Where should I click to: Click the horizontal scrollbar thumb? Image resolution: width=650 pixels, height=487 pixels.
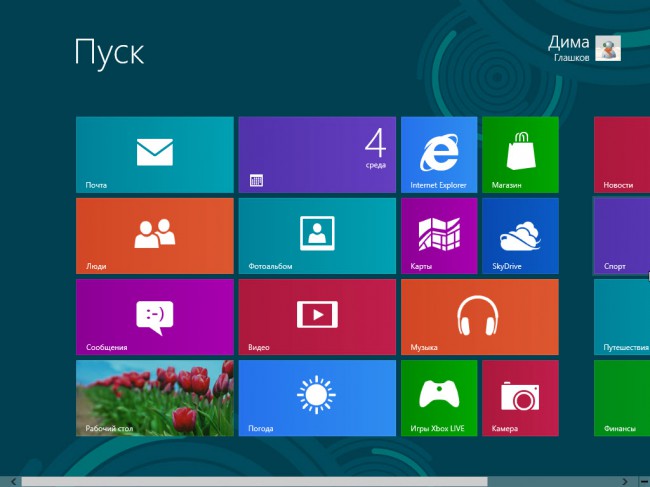[254, 482]
